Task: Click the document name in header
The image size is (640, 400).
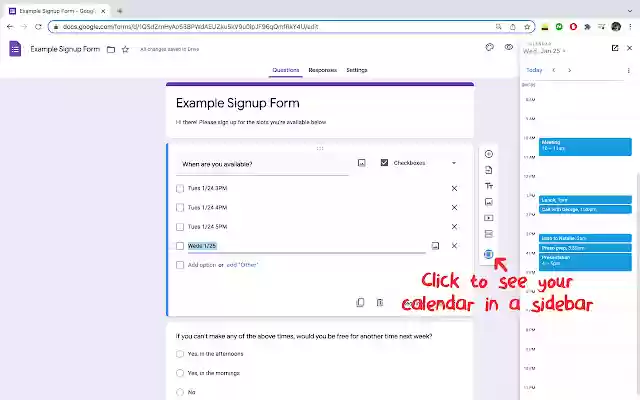Action: click(65, 49)
